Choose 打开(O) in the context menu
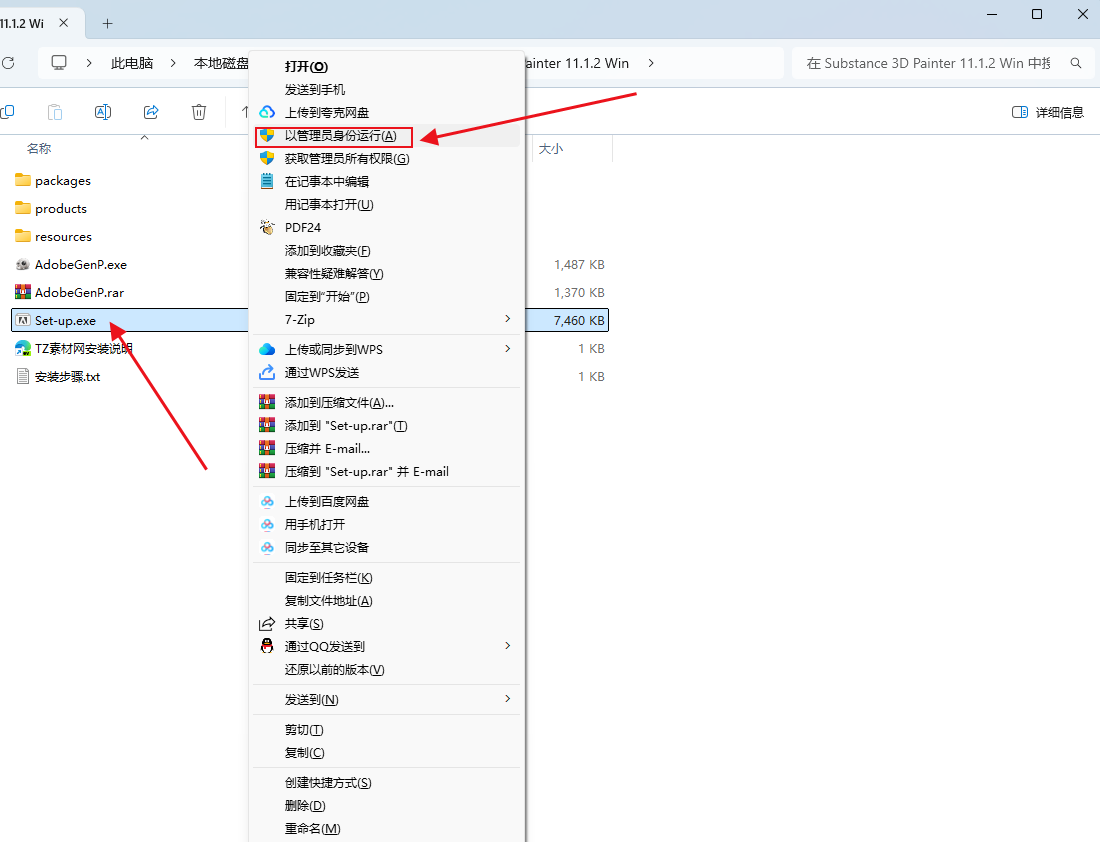 [387, 67]
